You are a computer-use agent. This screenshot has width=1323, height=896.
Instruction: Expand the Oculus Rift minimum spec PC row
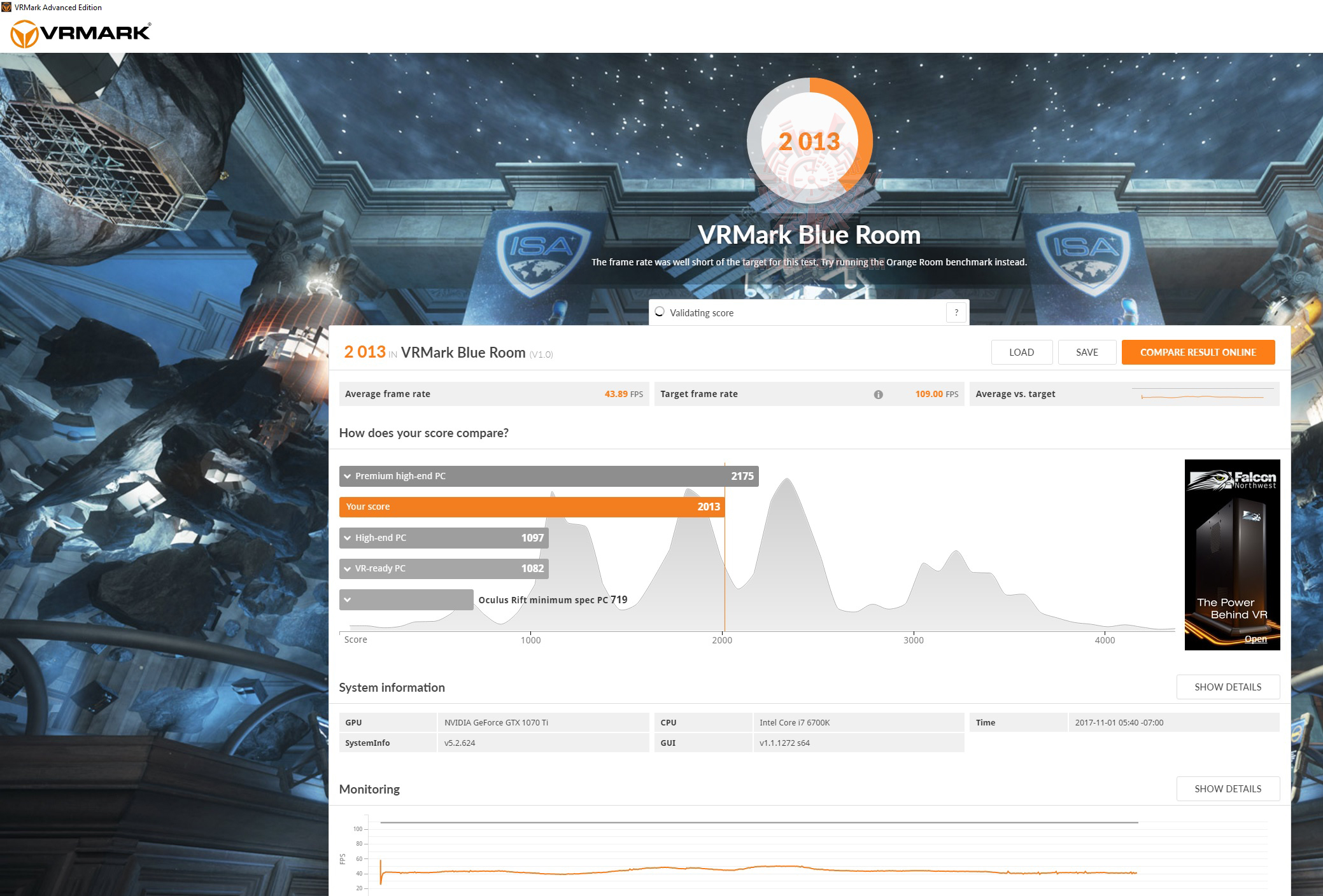(348, 599)
